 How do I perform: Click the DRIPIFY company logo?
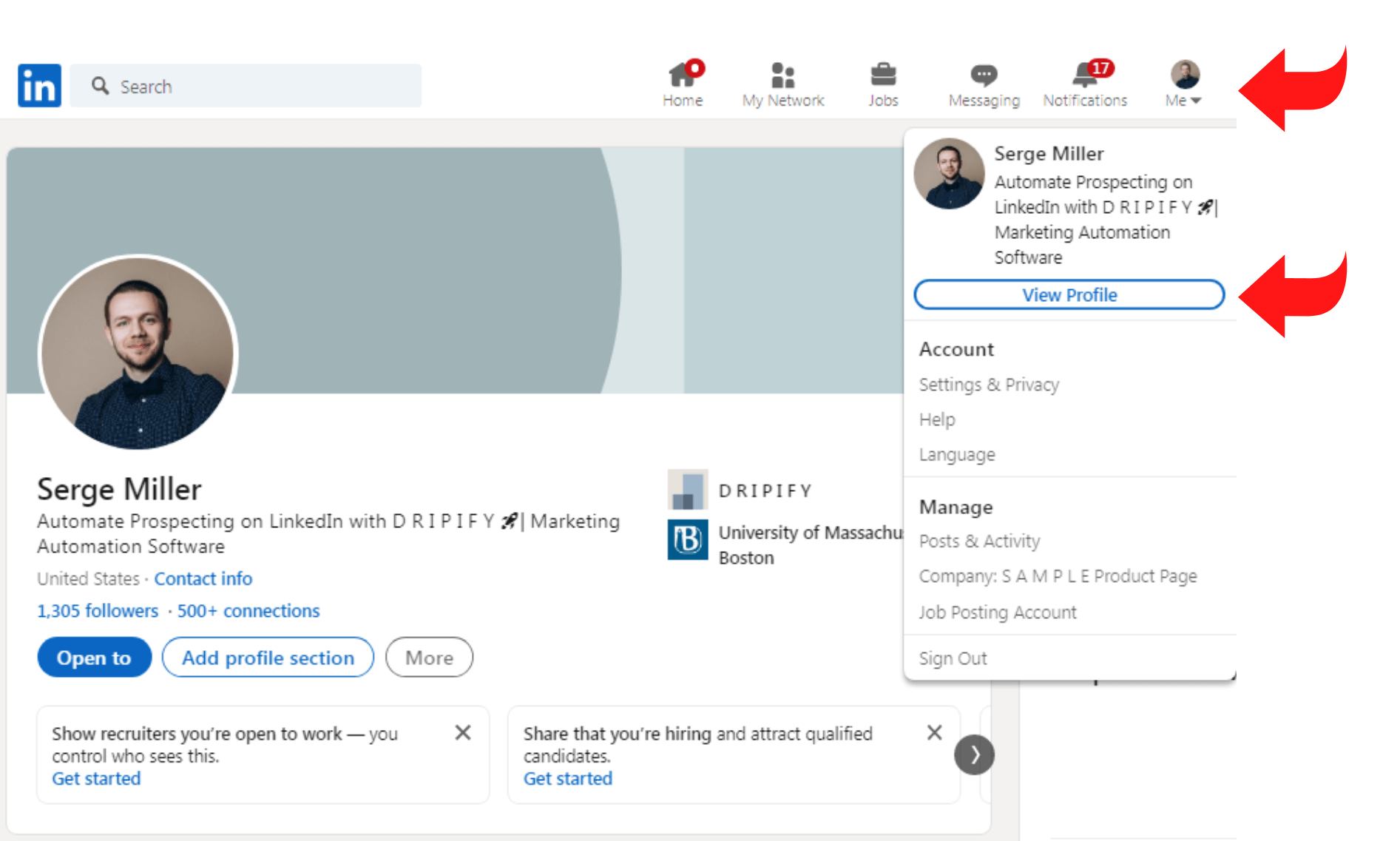(688, 490)
